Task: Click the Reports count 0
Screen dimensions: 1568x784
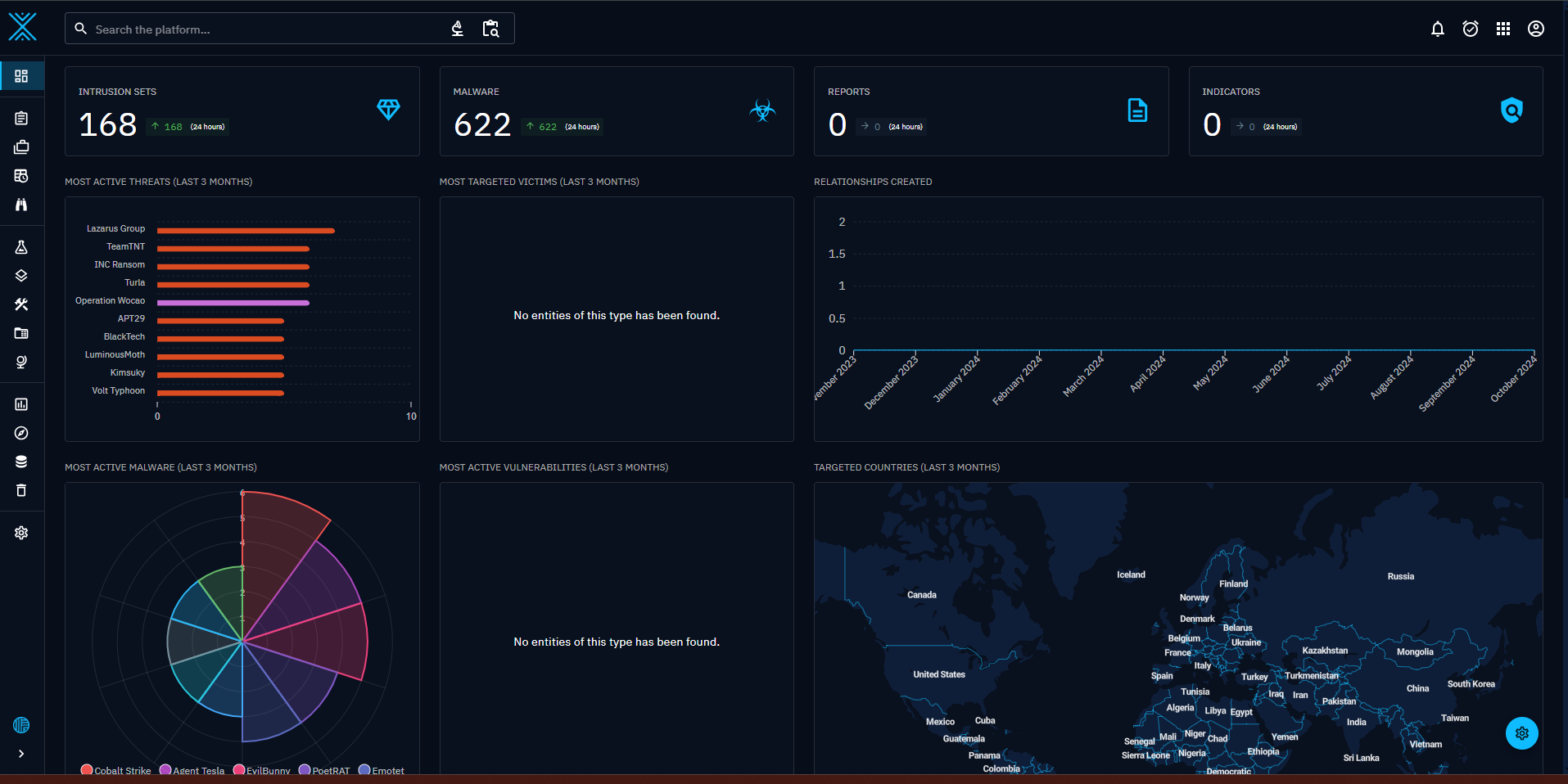Action: (x=837, y=125)
